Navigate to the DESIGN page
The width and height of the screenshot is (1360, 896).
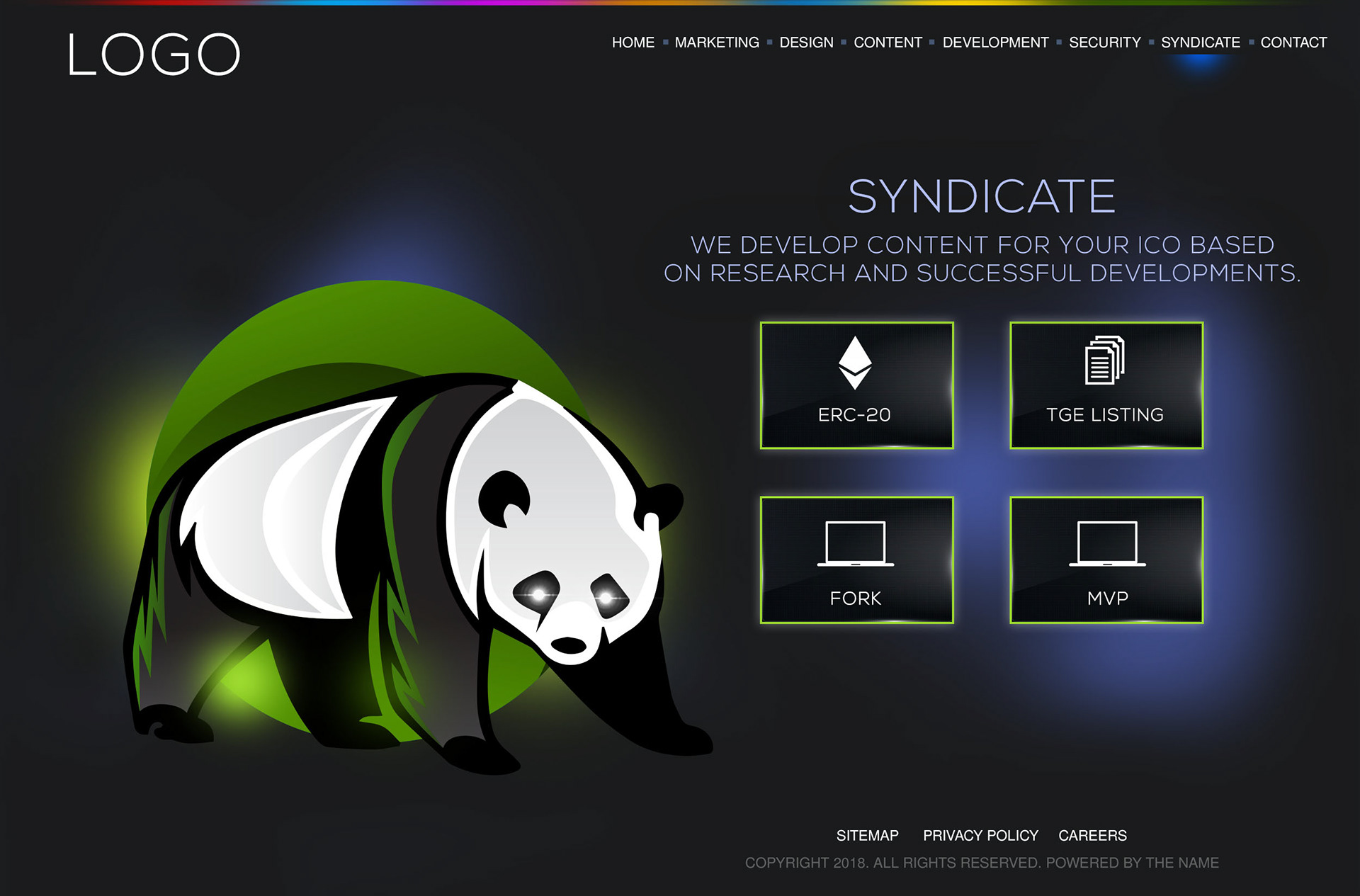pos(806,42)
